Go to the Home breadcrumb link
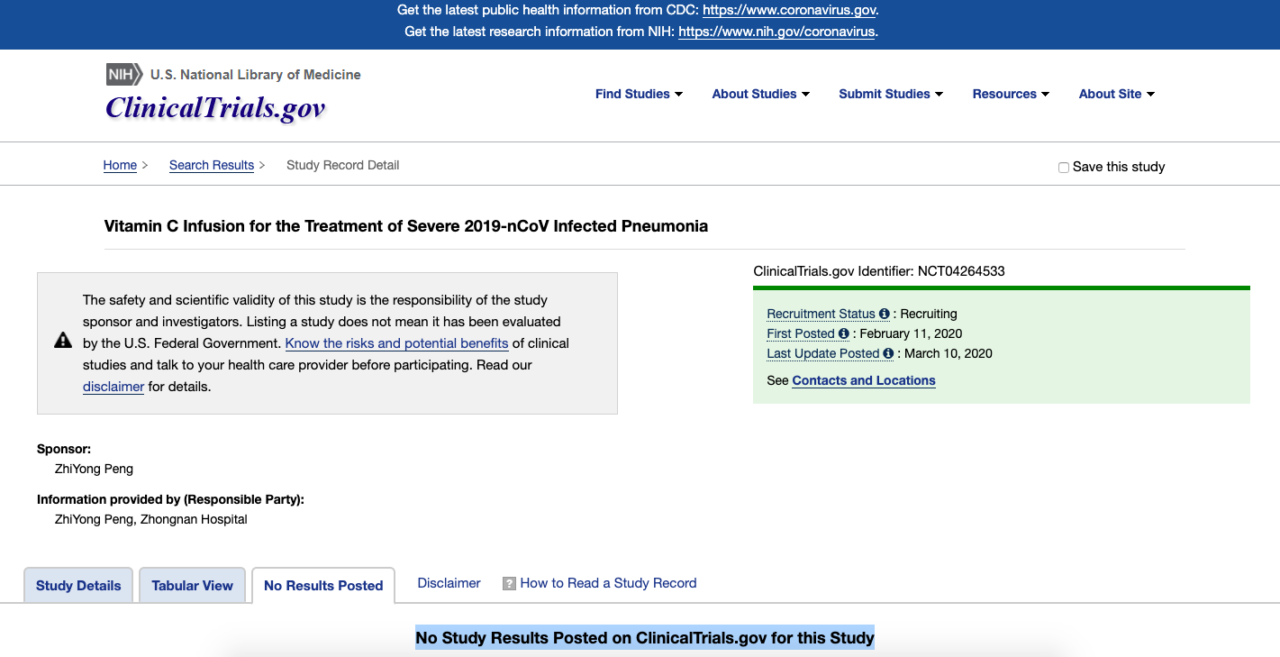Screen dimensions: 1280x657 tap(120, 165)
